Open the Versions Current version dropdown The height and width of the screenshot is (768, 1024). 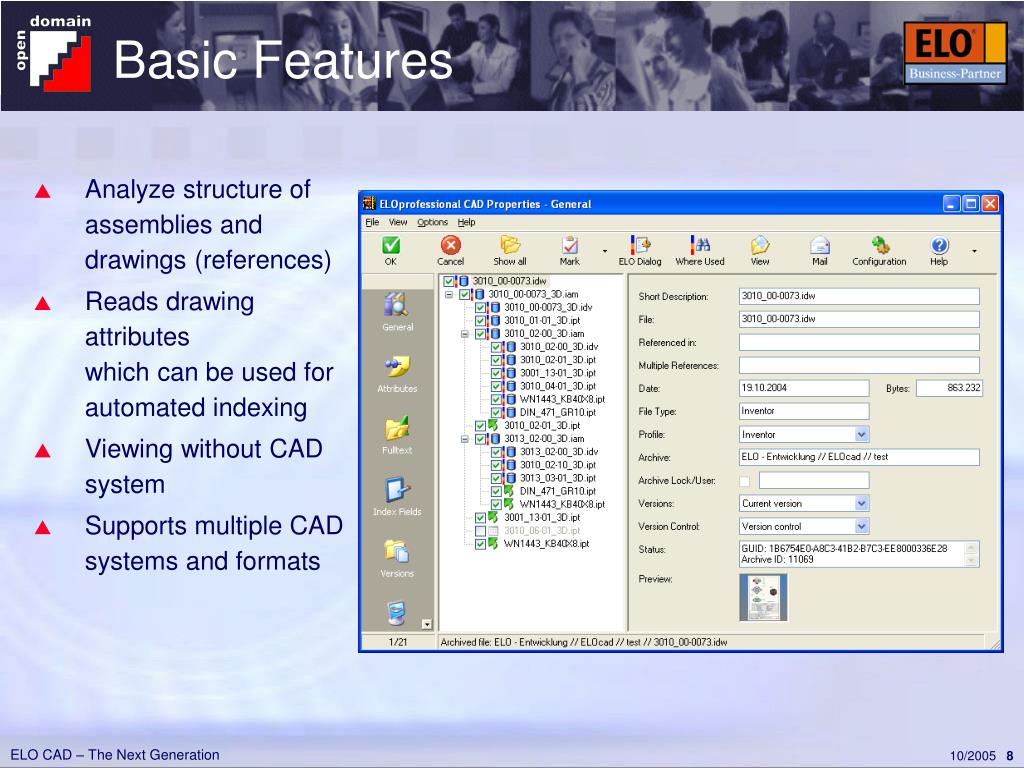point(861,504)
